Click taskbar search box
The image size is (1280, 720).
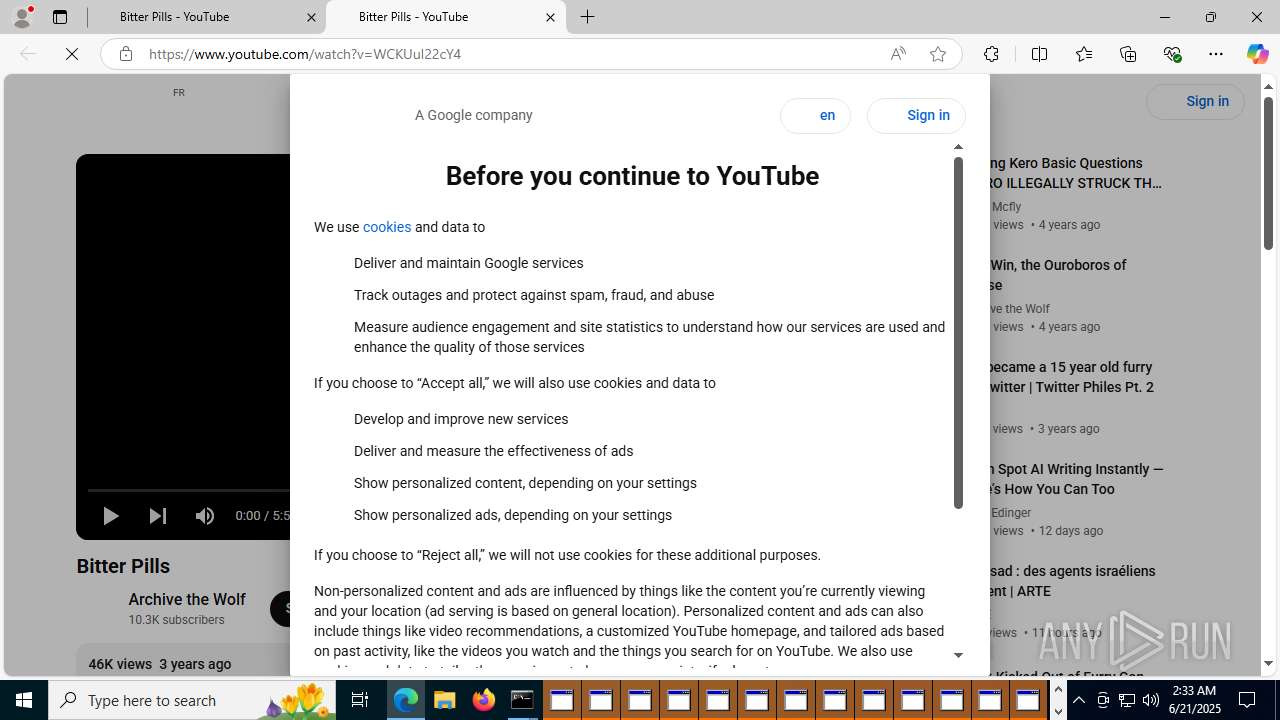[192, 700]
